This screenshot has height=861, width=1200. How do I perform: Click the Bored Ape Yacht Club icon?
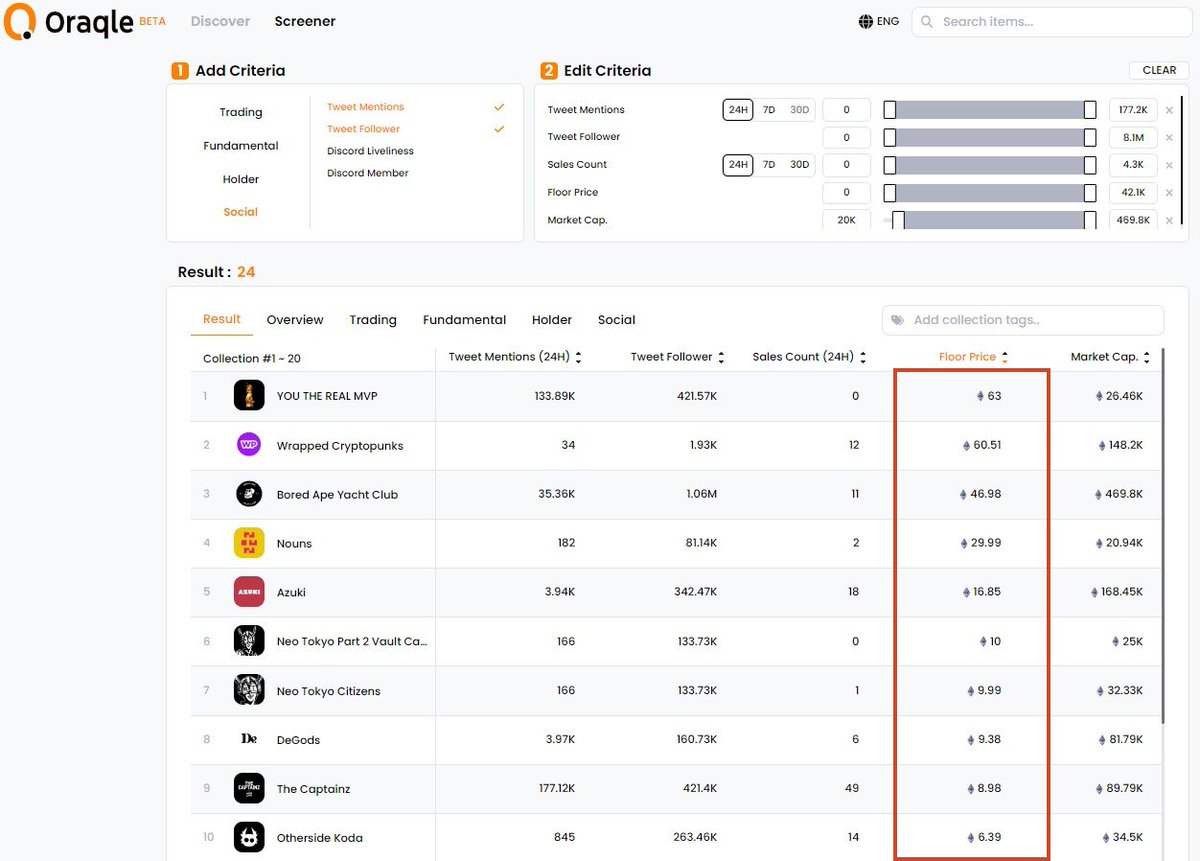point(249,494)
